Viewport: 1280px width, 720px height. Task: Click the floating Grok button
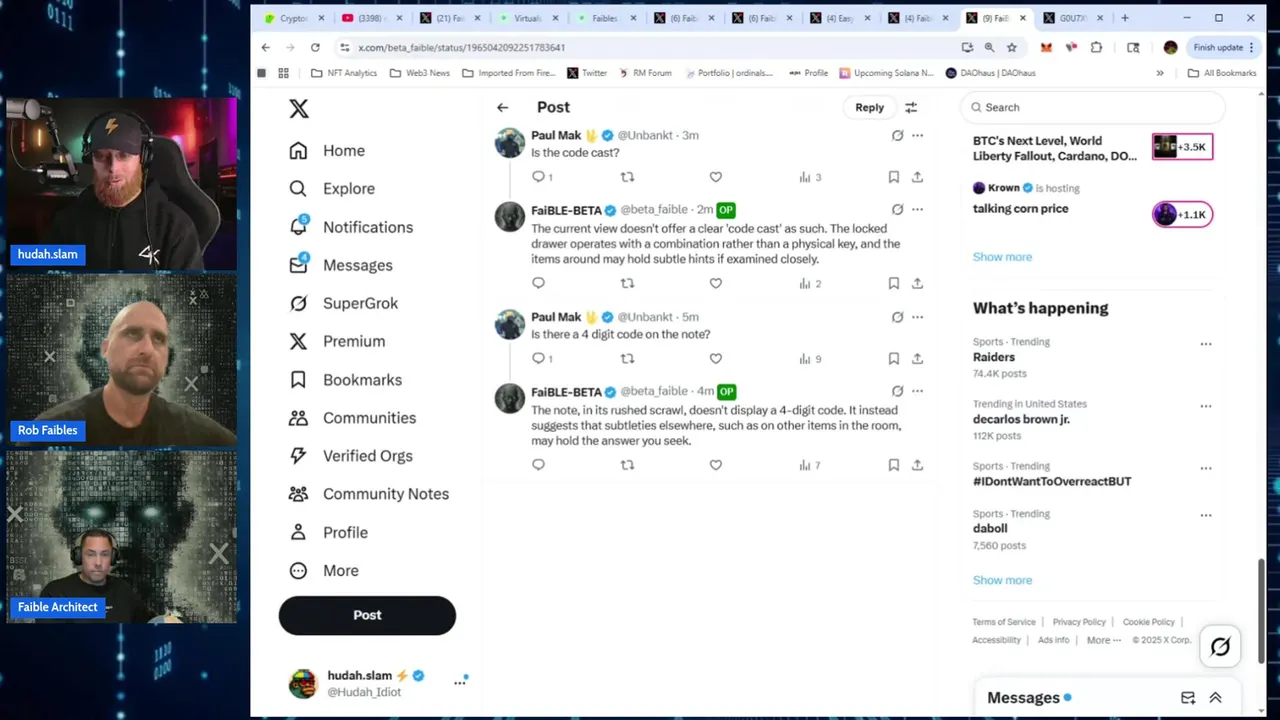(x=1220, y=647)
